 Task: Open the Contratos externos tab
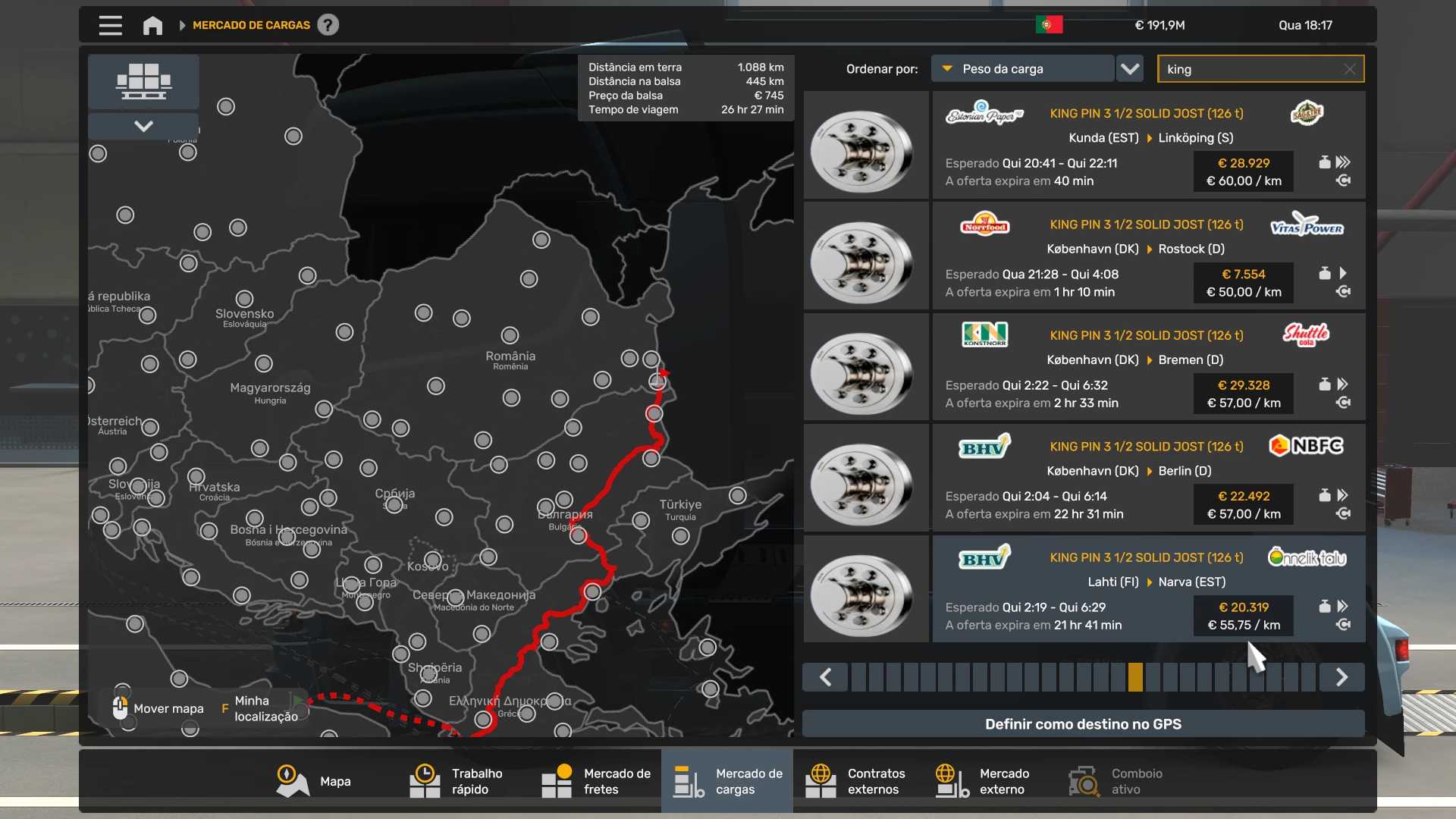click(857, 781)
